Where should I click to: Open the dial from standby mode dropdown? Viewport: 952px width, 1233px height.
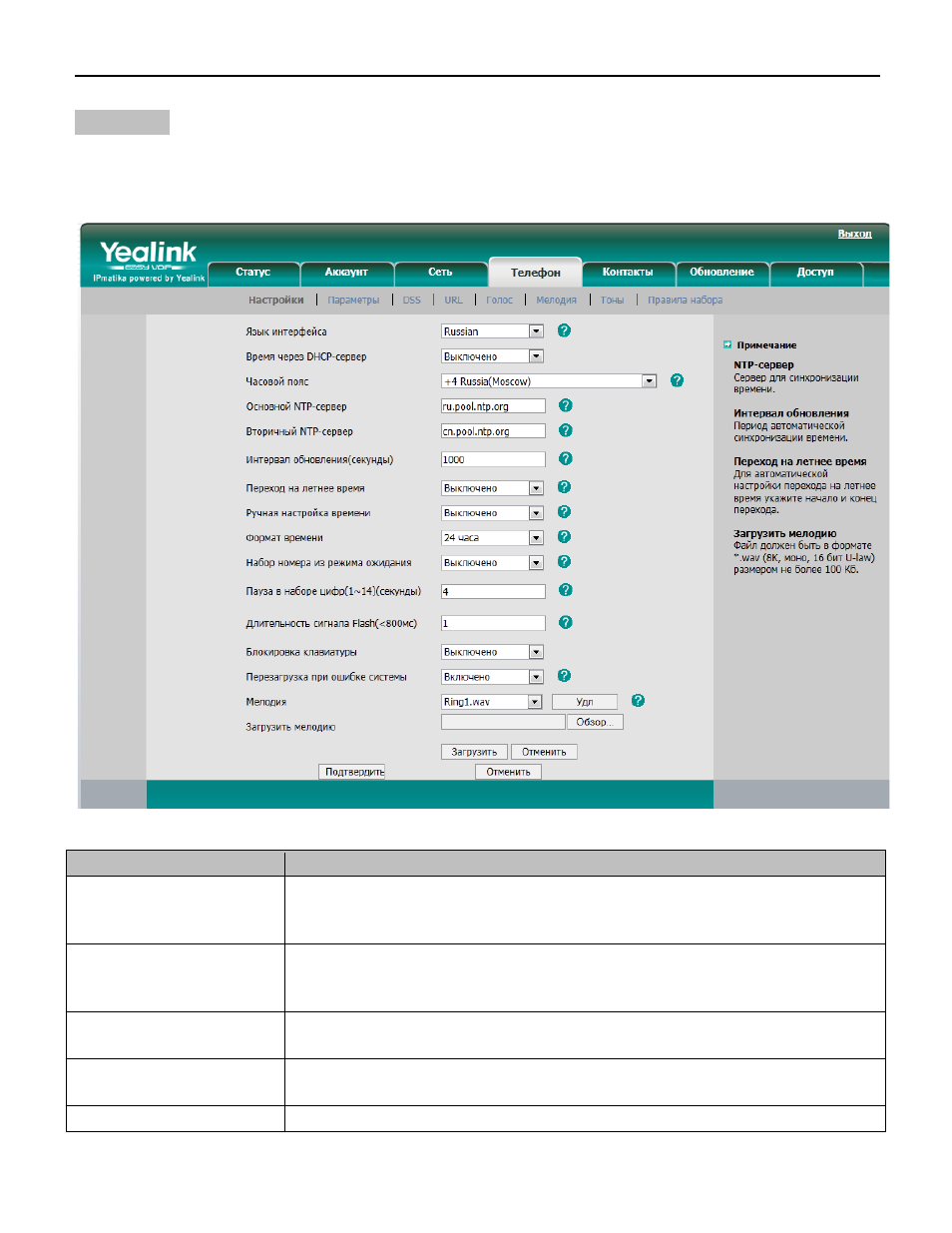click(x=492, y=563)
